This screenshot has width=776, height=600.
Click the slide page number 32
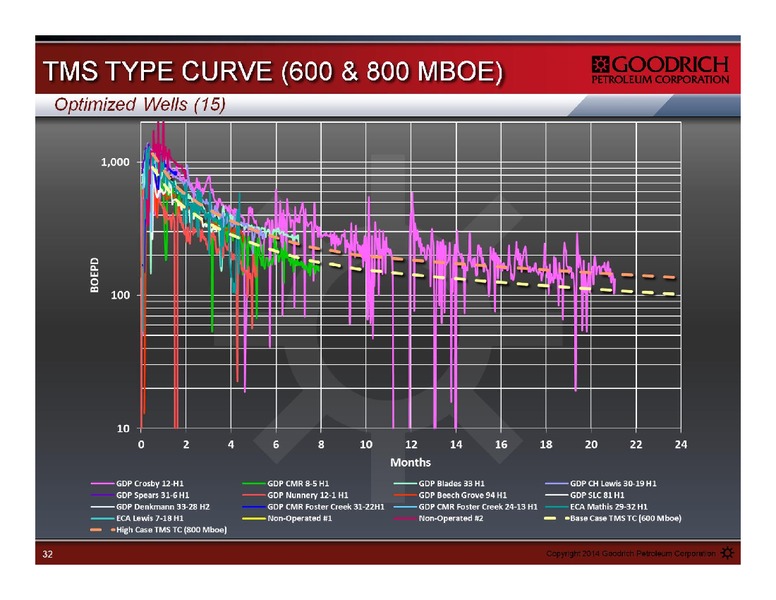(x=48, y=554)
